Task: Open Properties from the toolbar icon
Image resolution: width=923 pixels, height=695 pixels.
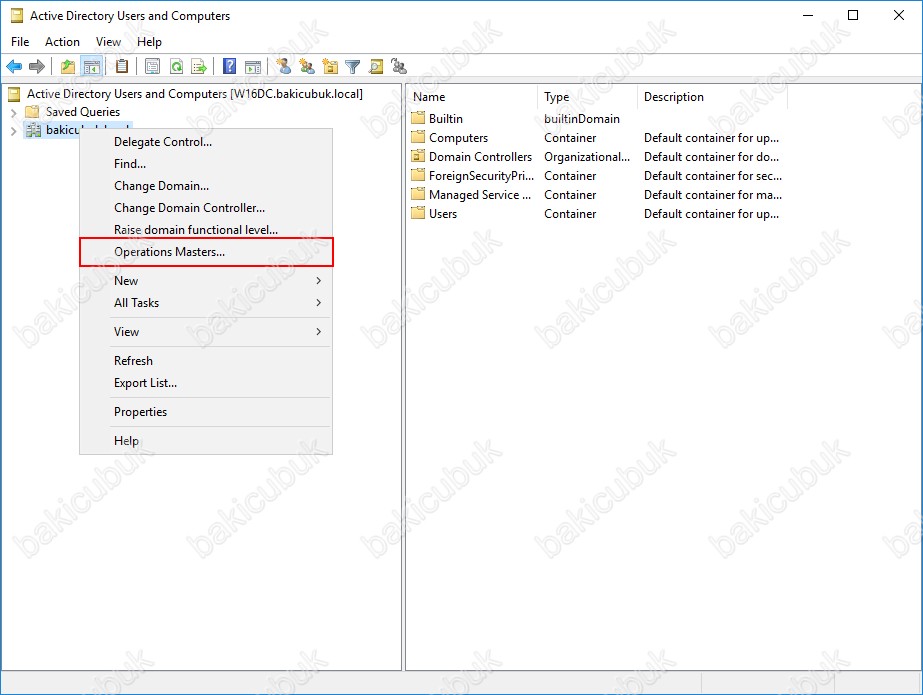Action: tap(152, 66)
